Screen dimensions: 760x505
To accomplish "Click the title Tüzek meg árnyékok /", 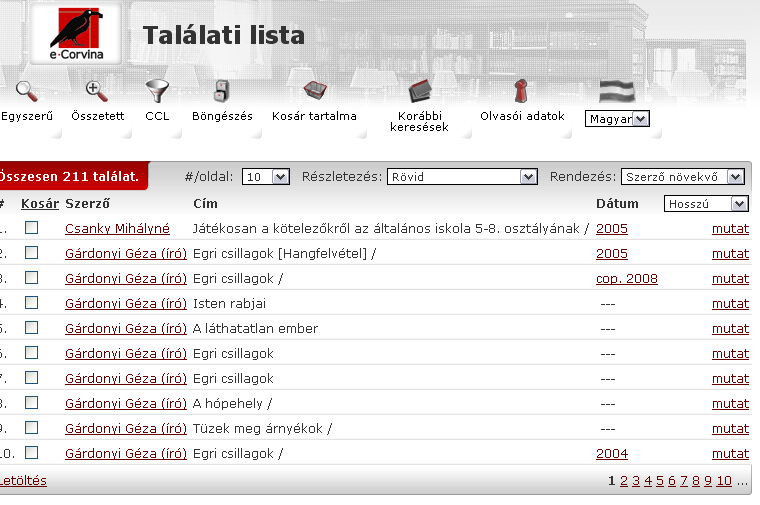I will coord(262,428).
